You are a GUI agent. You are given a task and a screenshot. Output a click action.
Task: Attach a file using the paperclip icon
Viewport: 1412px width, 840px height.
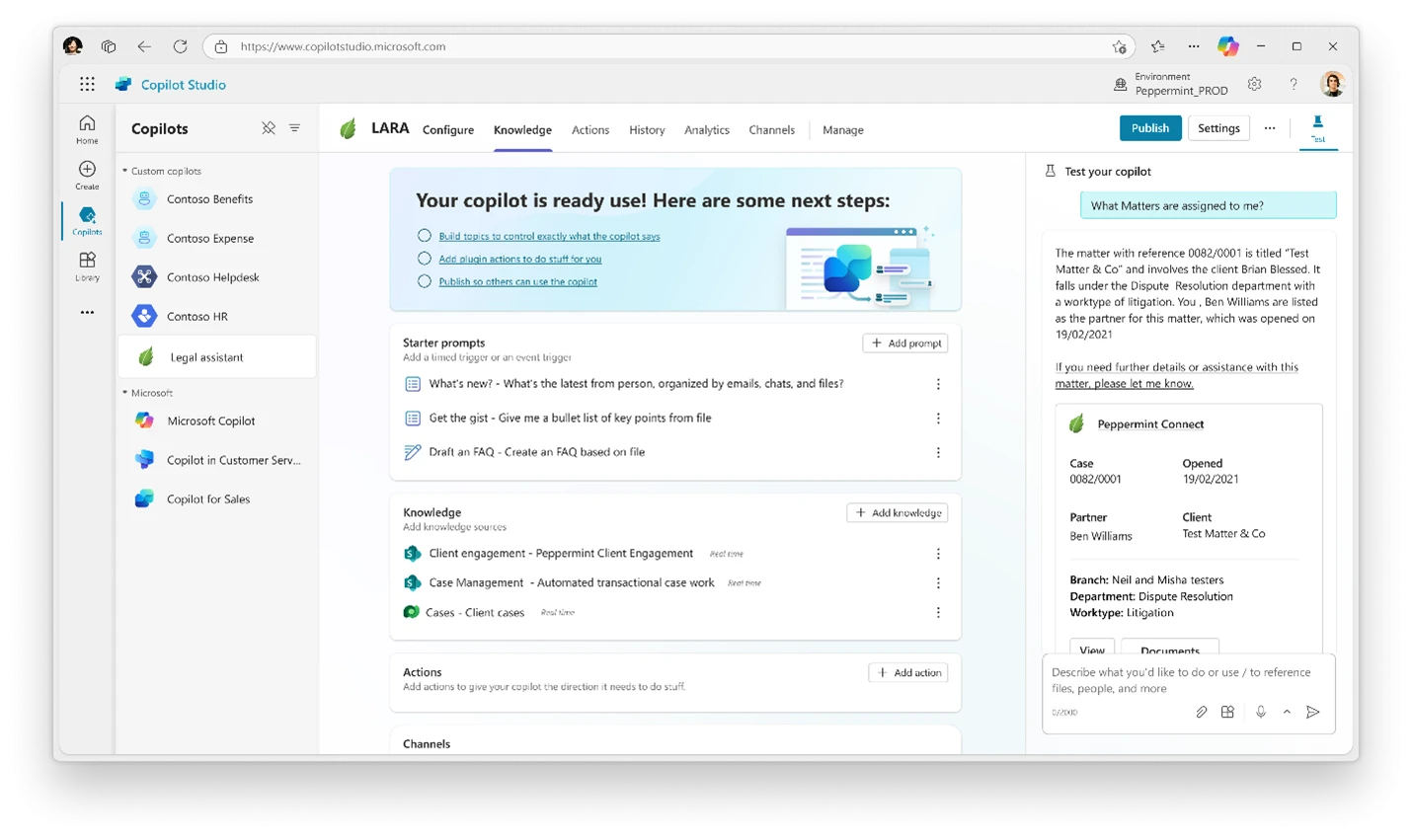(x=1202, y=711)
